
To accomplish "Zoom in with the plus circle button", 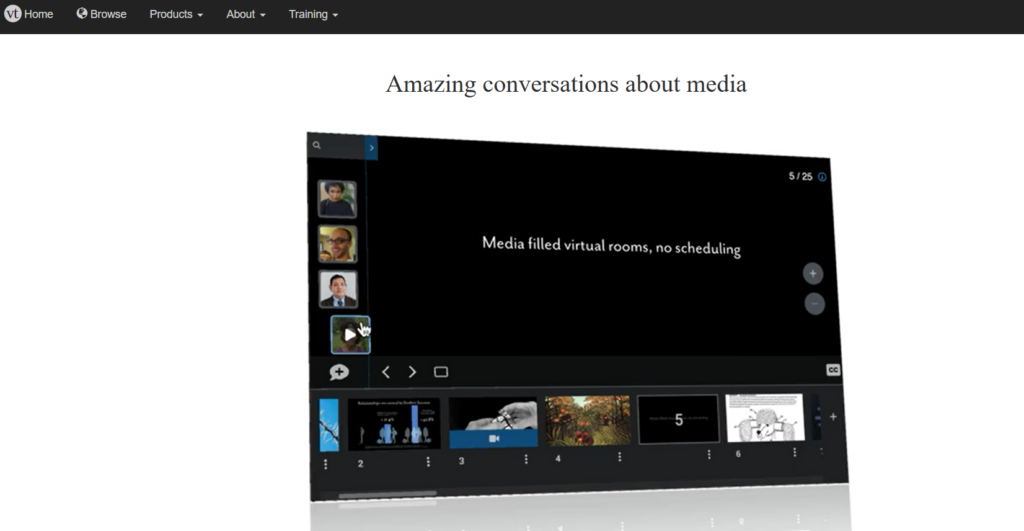I will point(813,273).
